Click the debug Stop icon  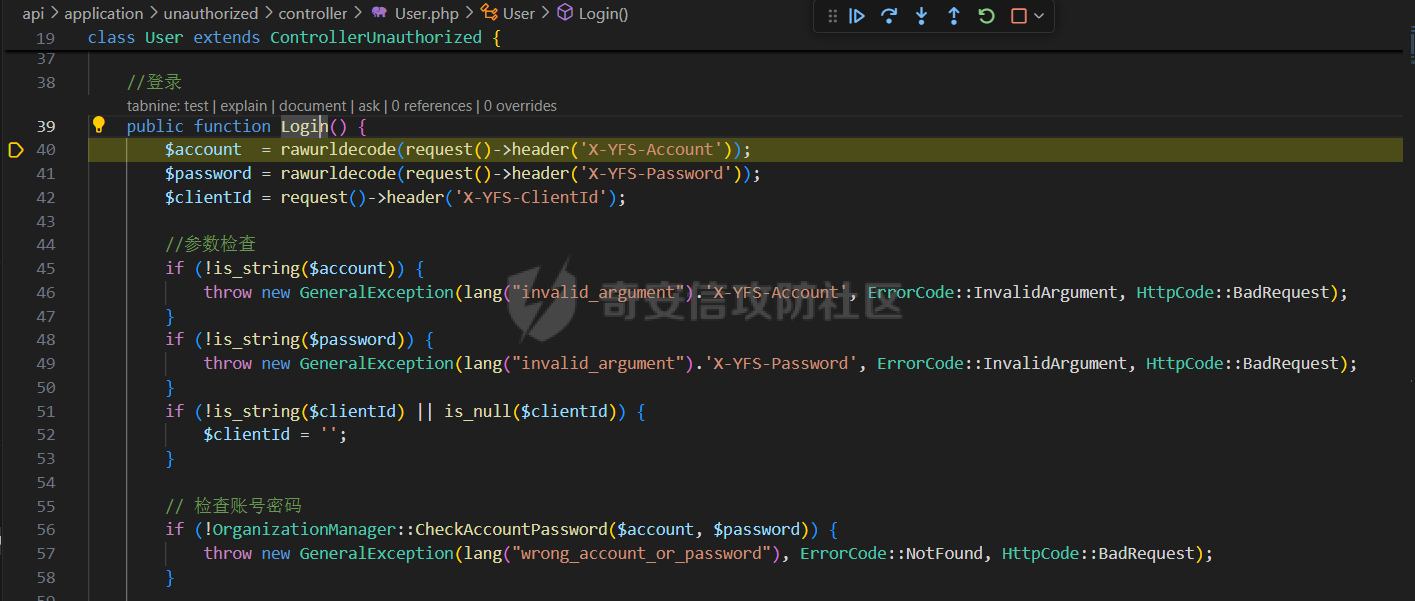pyautogui.click(x=1019, y=16)
